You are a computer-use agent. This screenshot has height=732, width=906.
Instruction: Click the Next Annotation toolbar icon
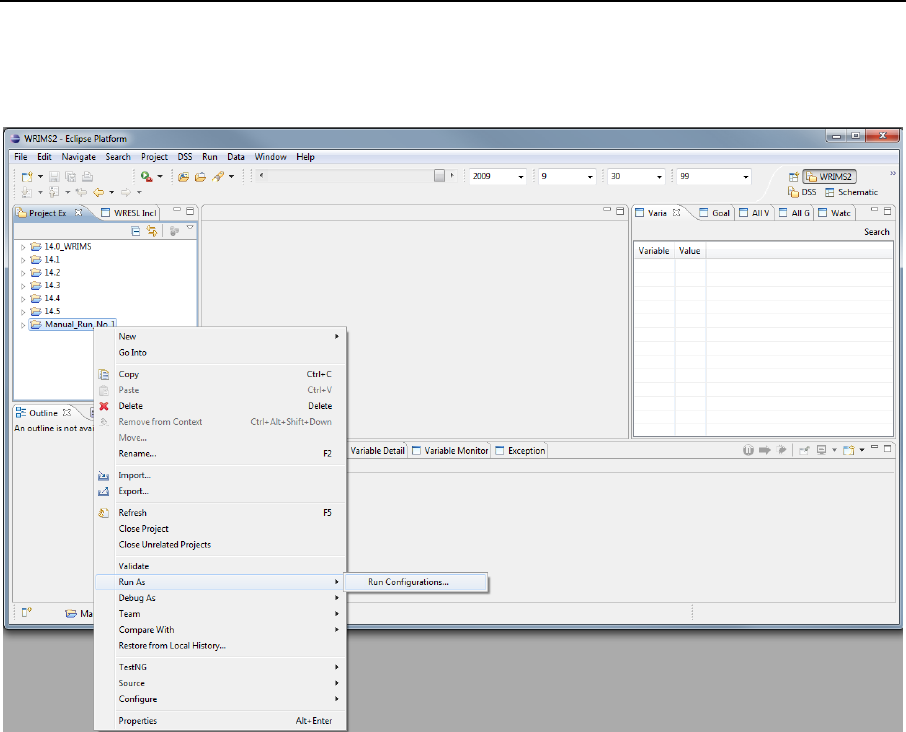tap(27, 192)
